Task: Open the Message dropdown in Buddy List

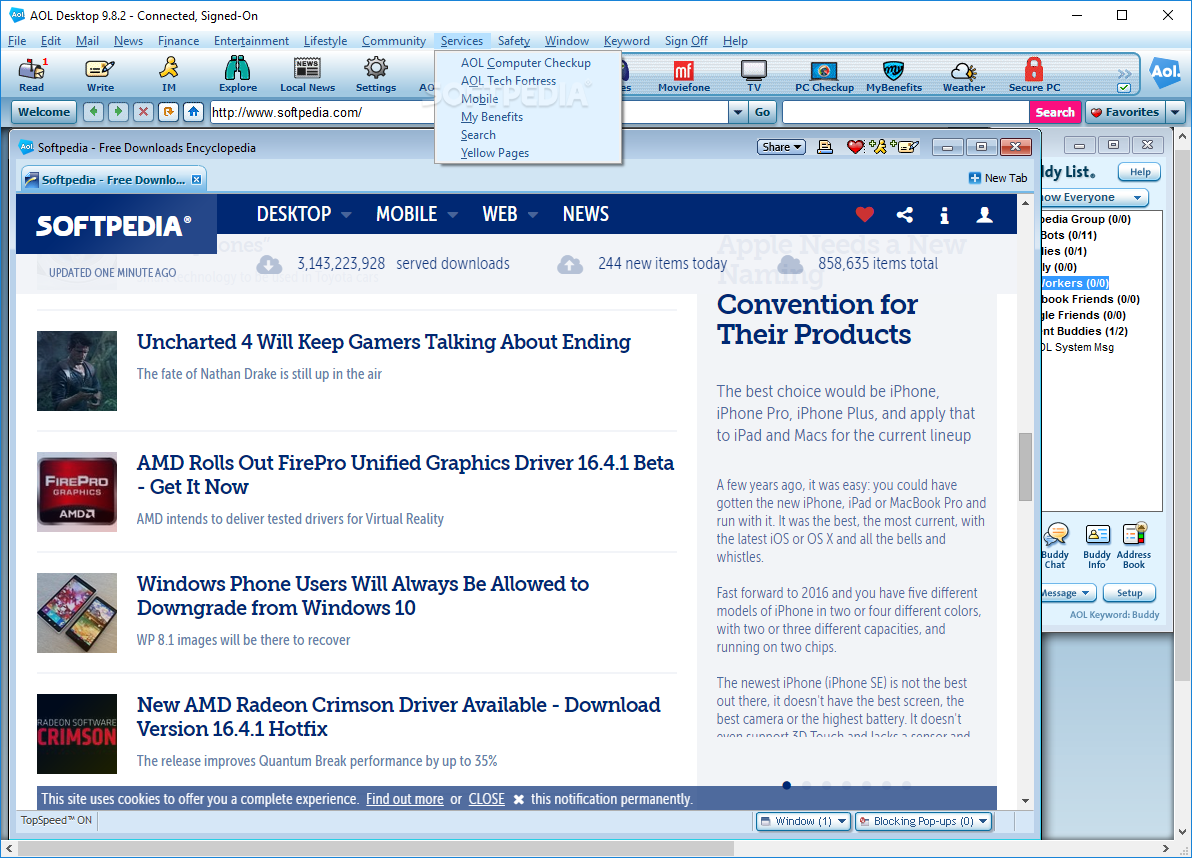Action: [x=1067, y=593]
